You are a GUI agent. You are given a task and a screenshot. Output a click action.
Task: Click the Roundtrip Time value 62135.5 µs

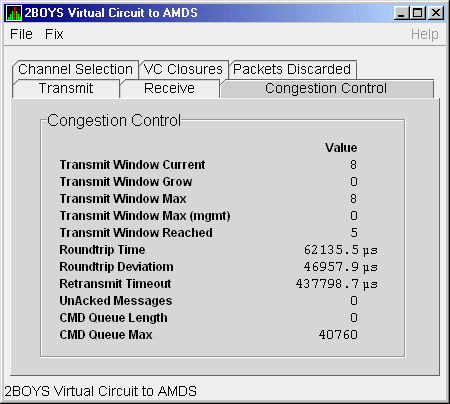coord(340,250)
